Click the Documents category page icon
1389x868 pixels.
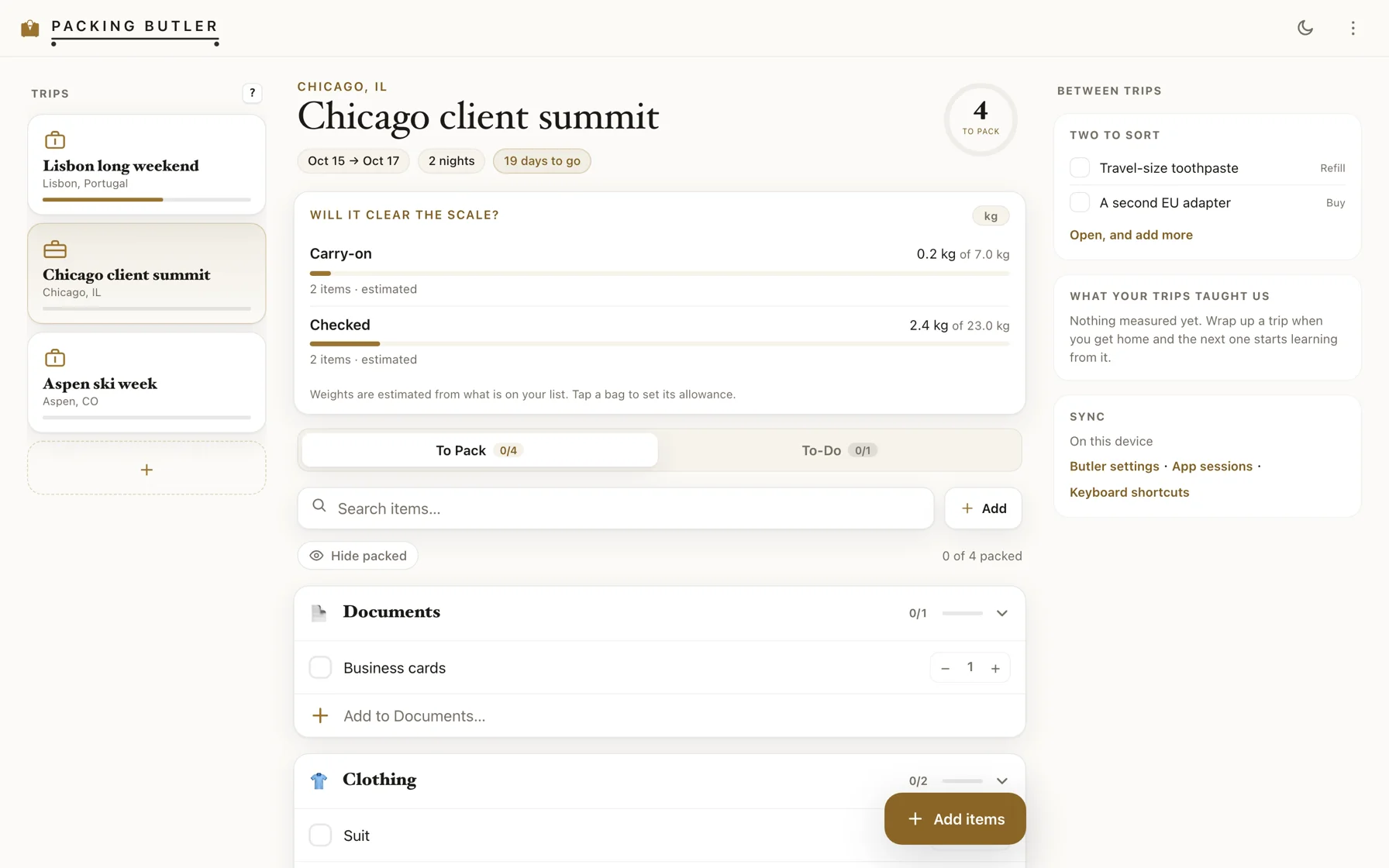click(319, 613)
